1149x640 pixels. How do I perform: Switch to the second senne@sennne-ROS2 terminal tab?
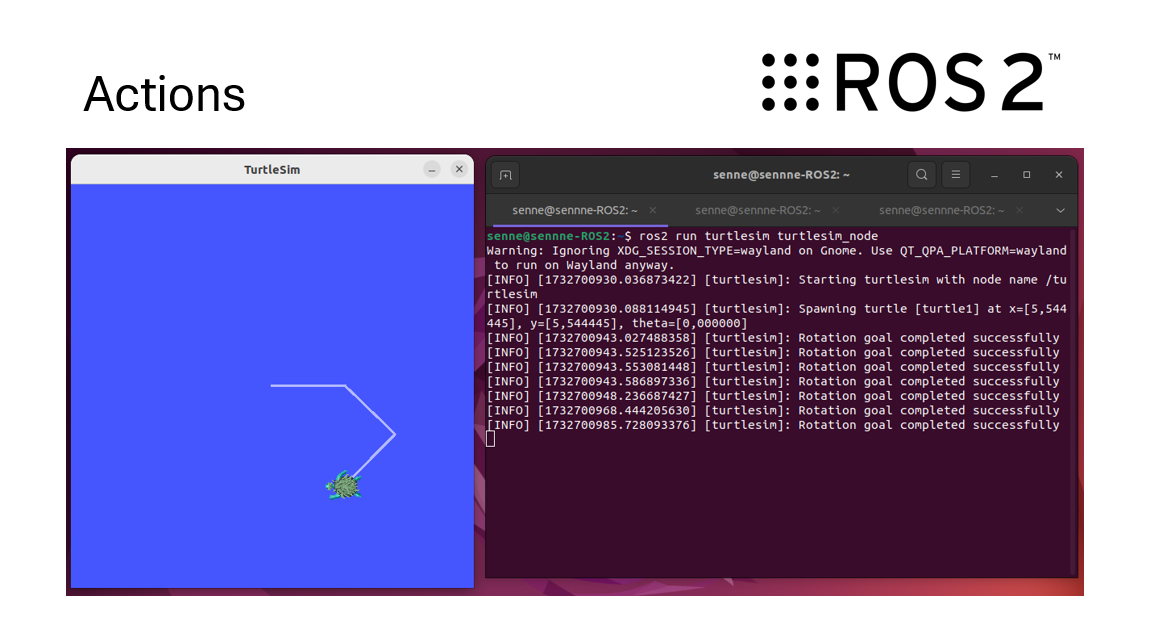[758, 210]
